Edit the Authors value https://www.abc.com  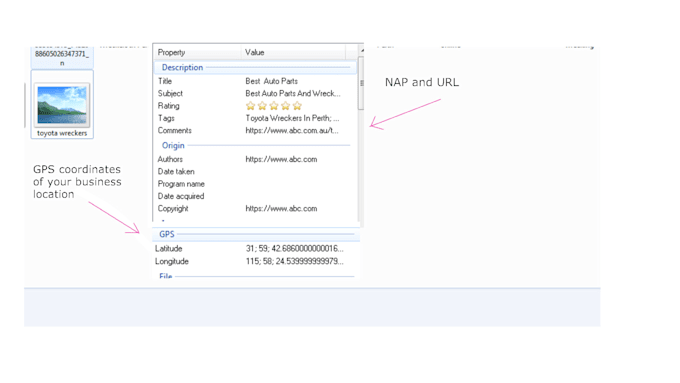(281, 159)
